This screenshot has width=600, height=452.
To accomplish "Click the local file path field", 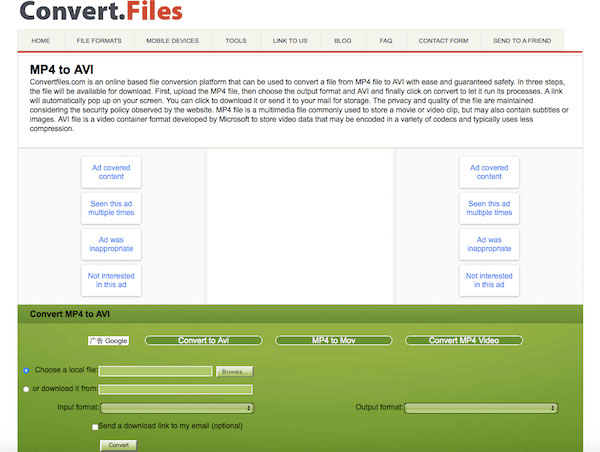I will coord(155,371).
